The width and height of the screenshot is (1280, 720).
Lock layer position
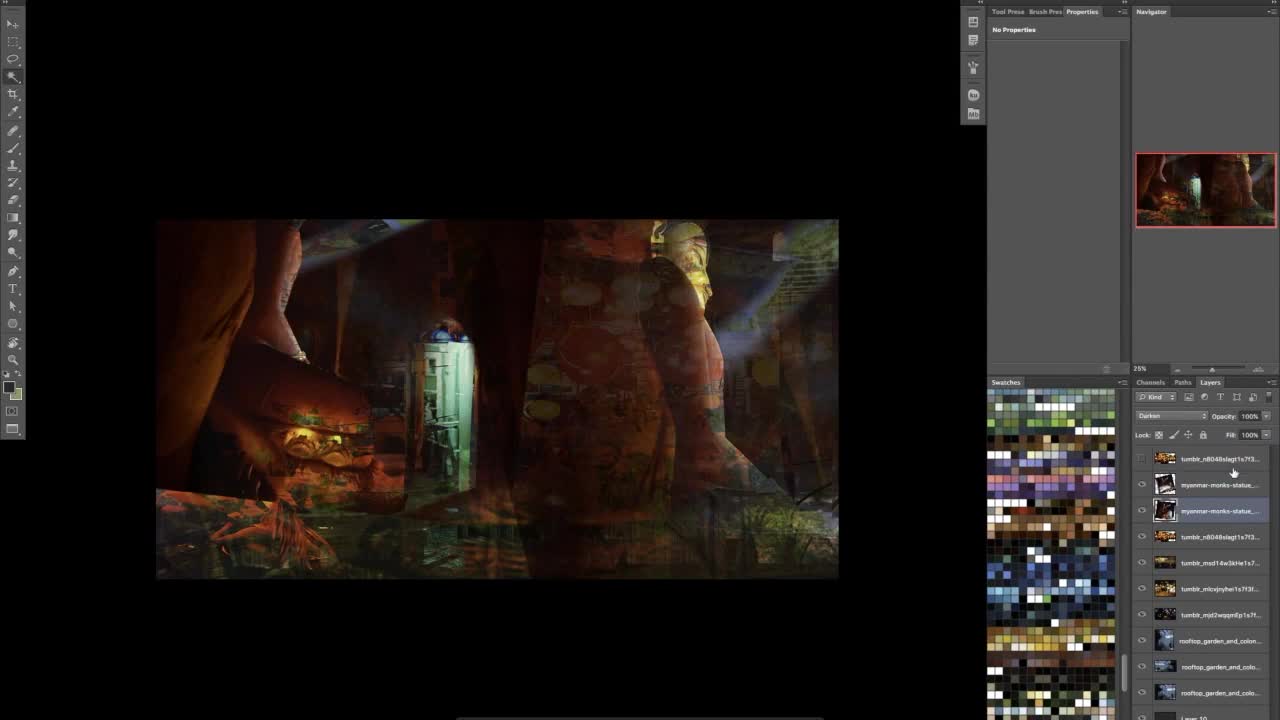[x=1188, y=435]
